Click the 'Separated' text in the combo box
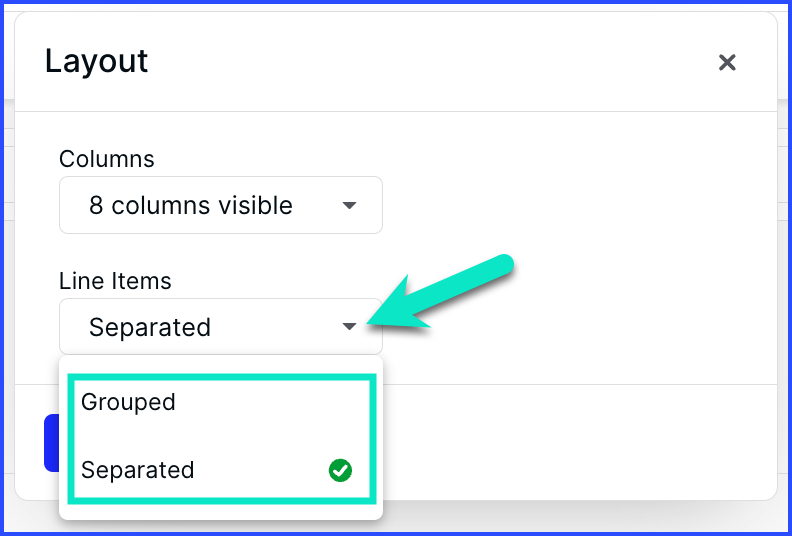Viewport: 792px width, 536px height. pos(150,327)
